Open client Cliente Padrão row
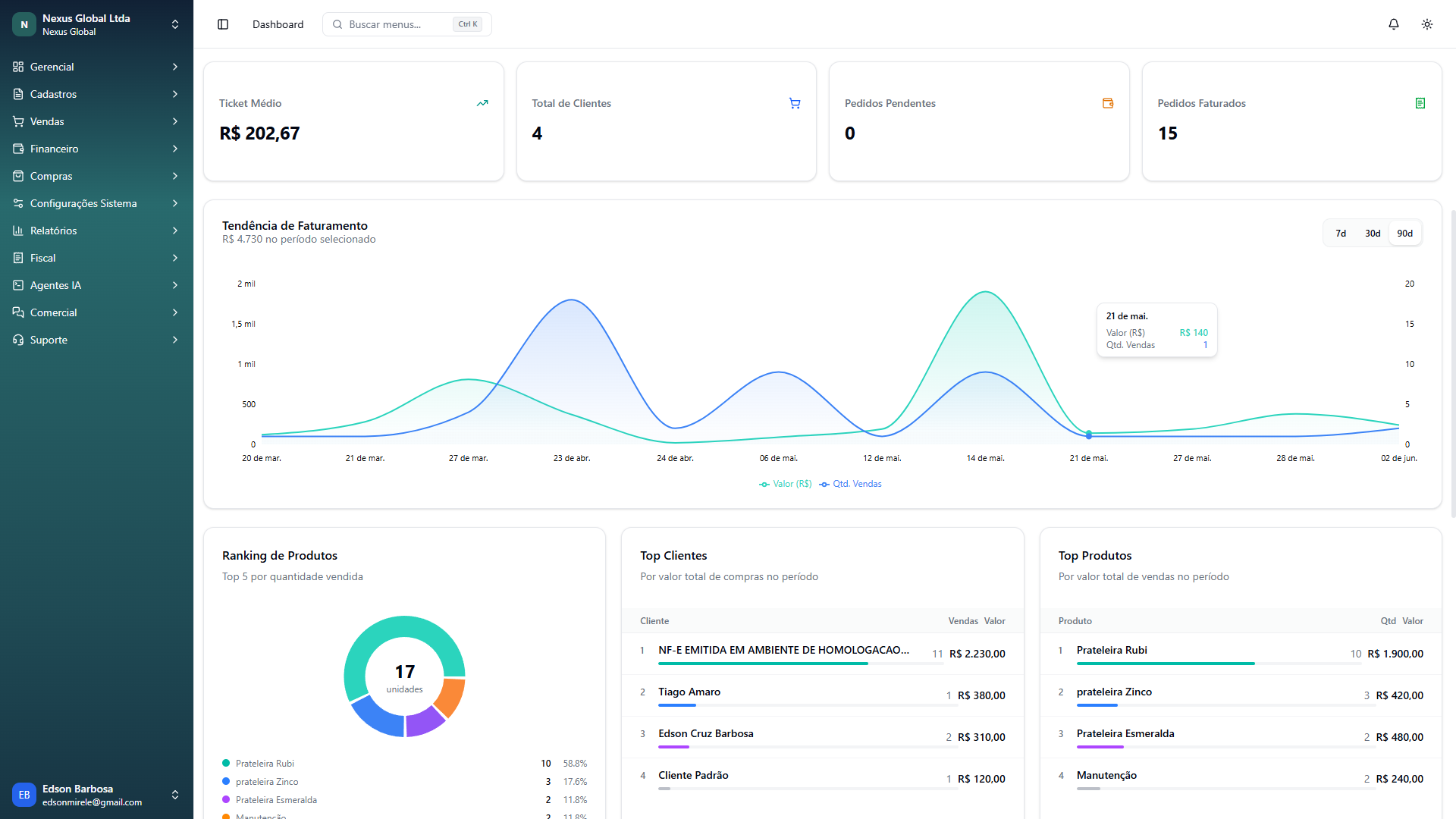 (x=823, y=779)
